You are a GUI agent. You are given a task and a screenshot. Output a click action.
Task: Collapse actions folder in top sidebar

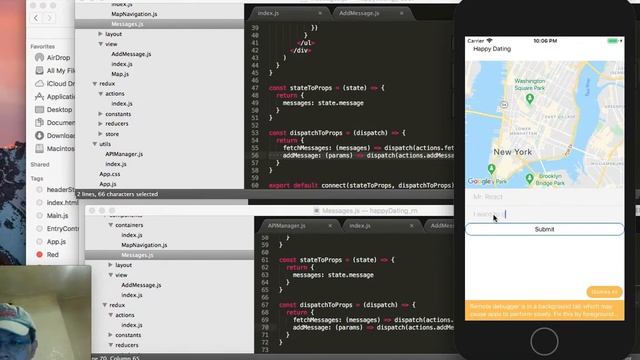tap(100, 93)
